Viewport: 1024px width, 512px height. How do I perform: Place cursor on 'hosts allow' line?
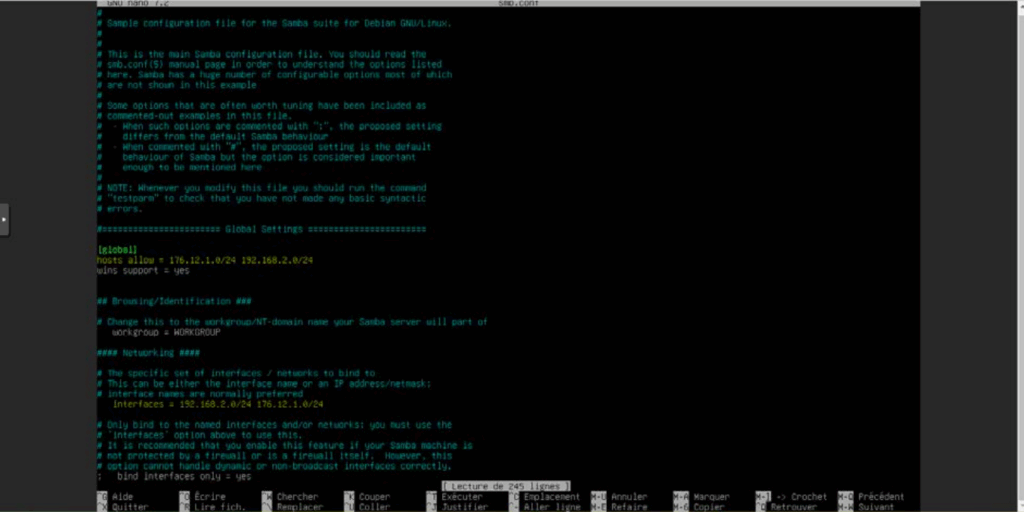click(x=205, y=260)
